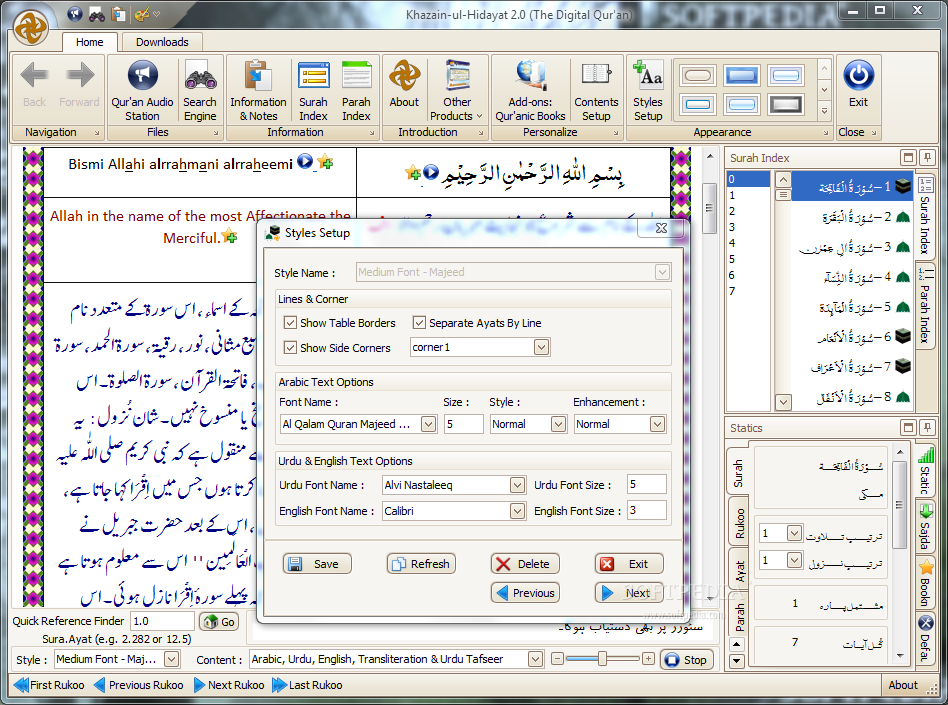The image size is (948, 705).
Task: Switch to the Downloads tab
Action: 162,42
